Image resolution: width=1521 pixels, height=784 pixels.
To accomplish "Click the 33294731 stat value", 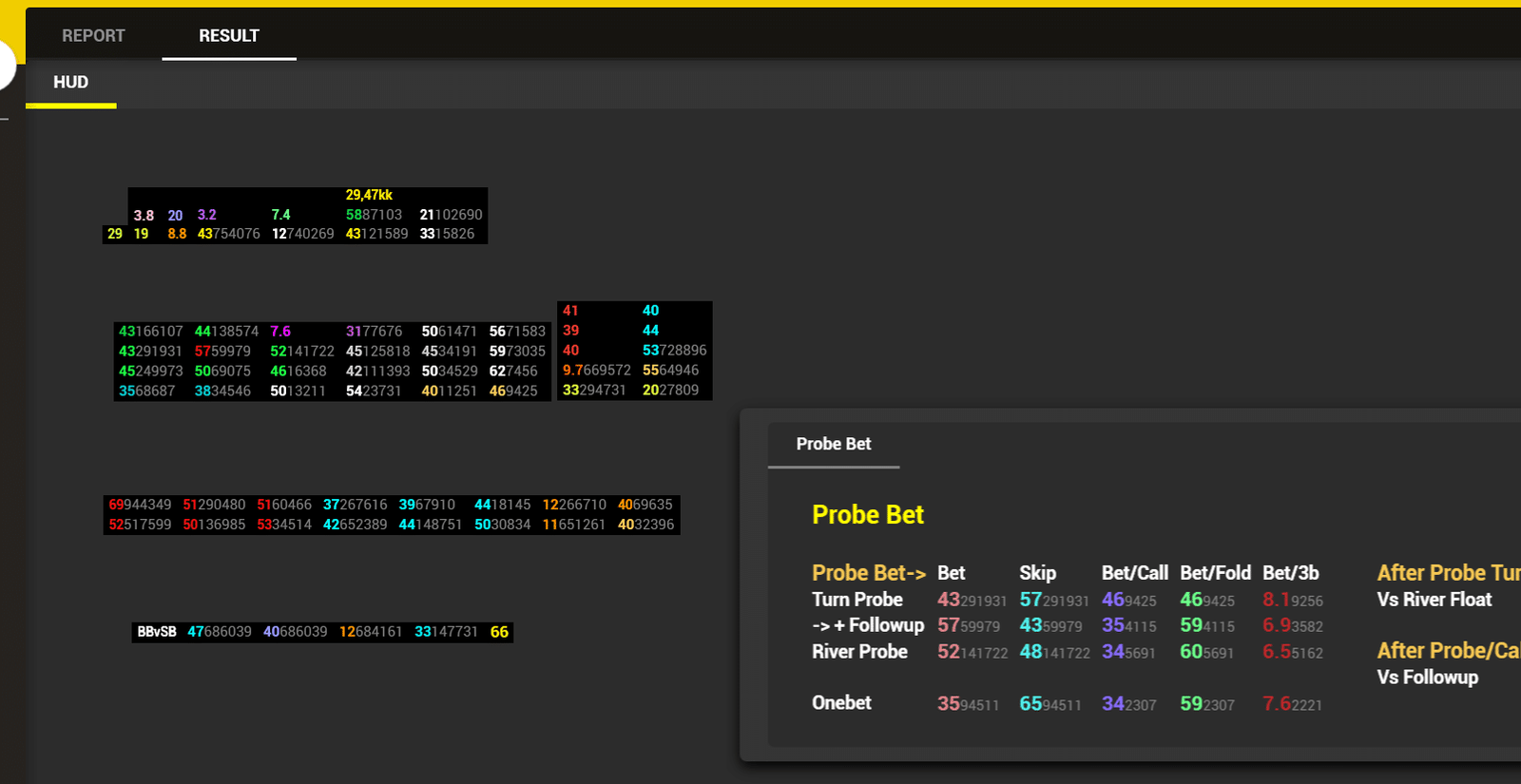I will click(594, 391).
